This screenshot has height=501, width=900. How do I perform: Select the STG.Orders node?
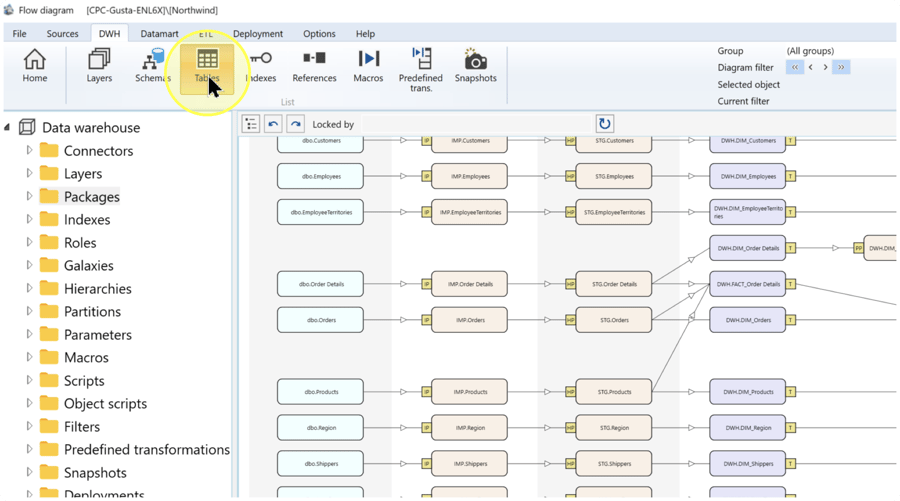[614, 320]
